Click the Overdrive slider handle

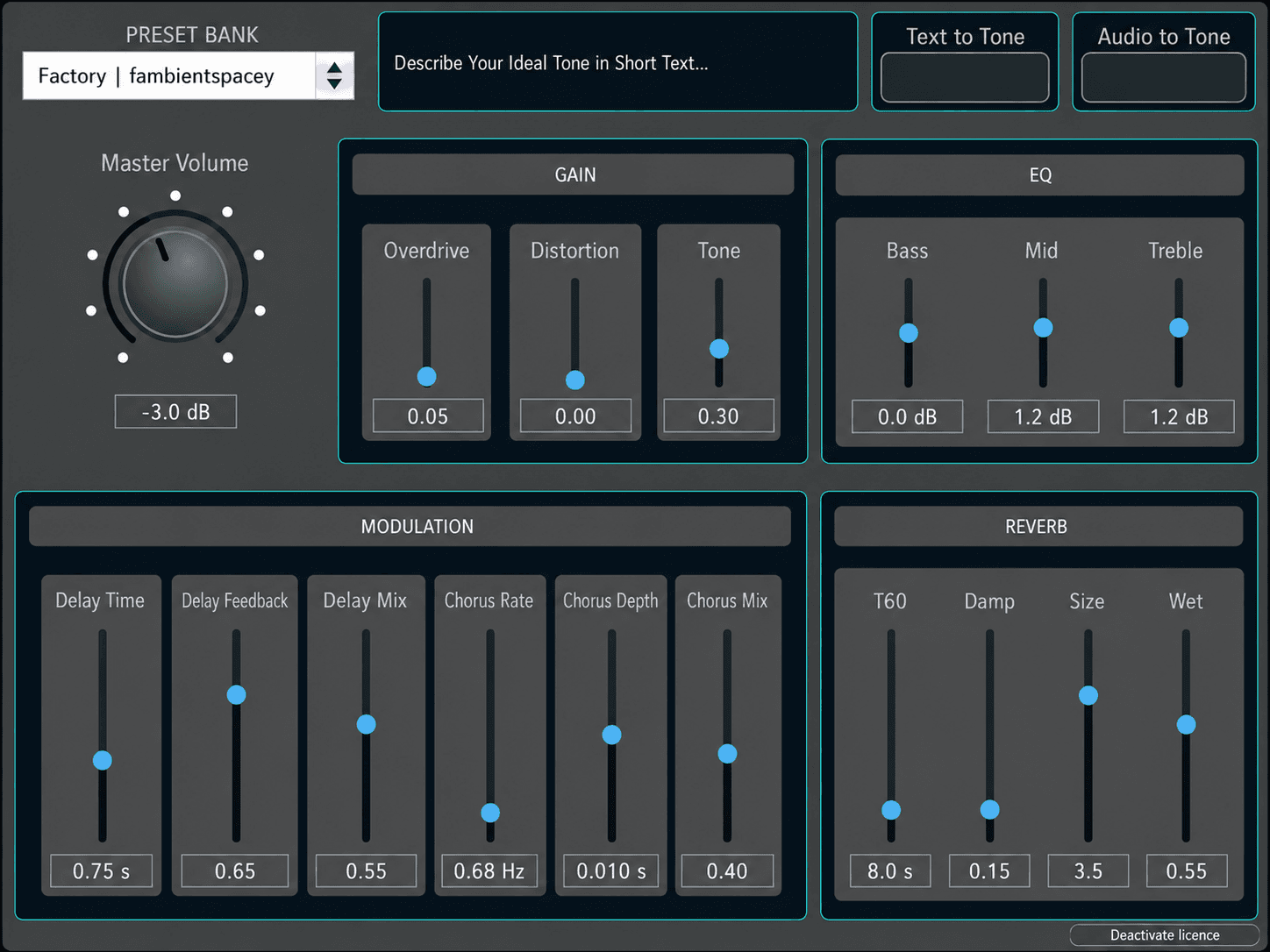[x=427, y=377]
